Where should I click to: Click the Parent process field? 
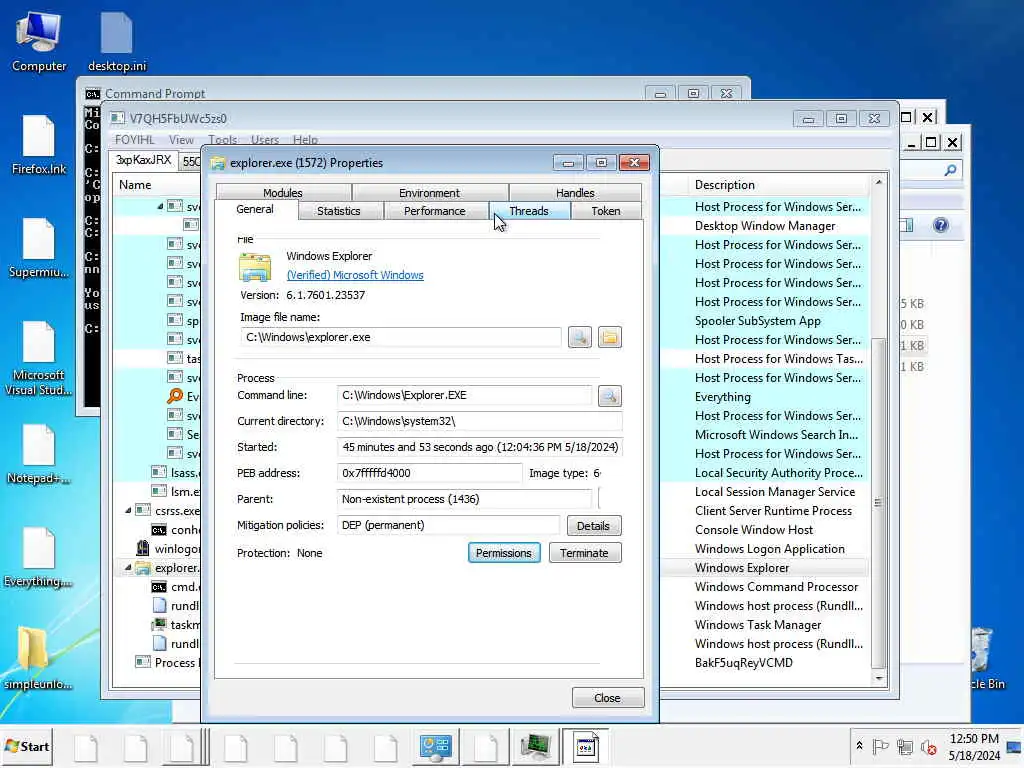[x=464, y=499]
